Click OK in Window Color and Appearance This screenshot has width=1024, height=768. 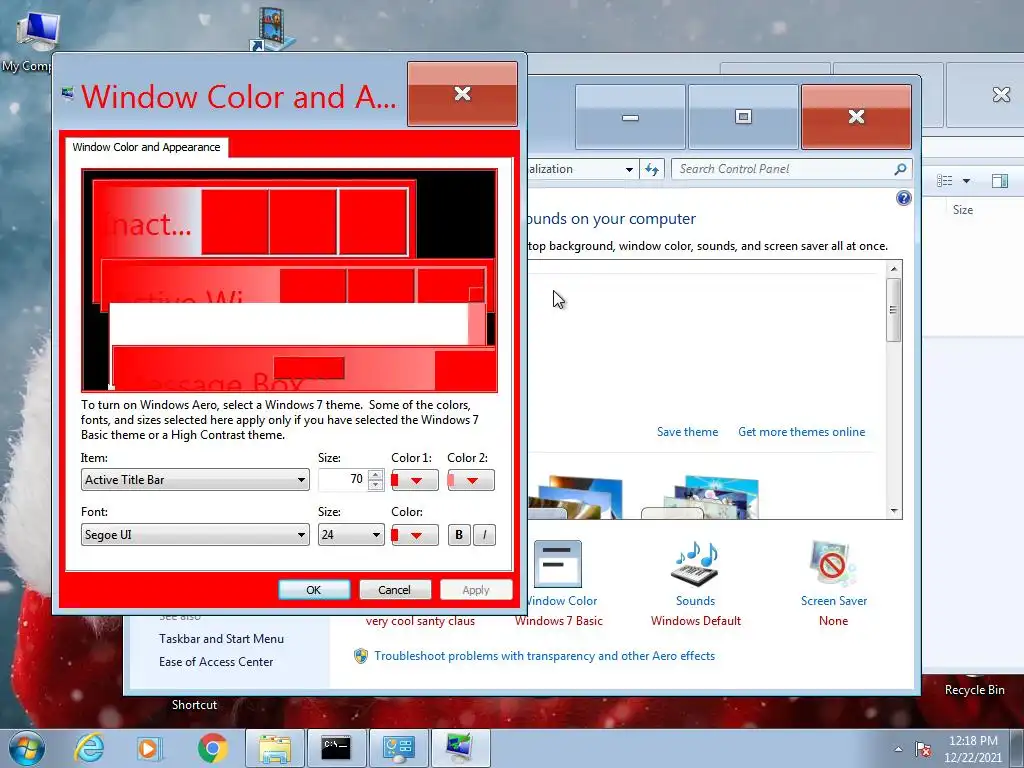(314, 590)
